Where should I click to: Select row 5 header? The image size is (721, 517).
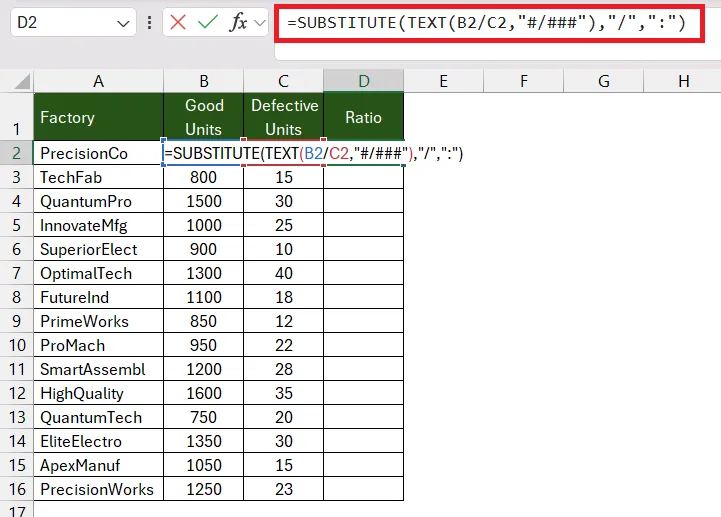17,225
